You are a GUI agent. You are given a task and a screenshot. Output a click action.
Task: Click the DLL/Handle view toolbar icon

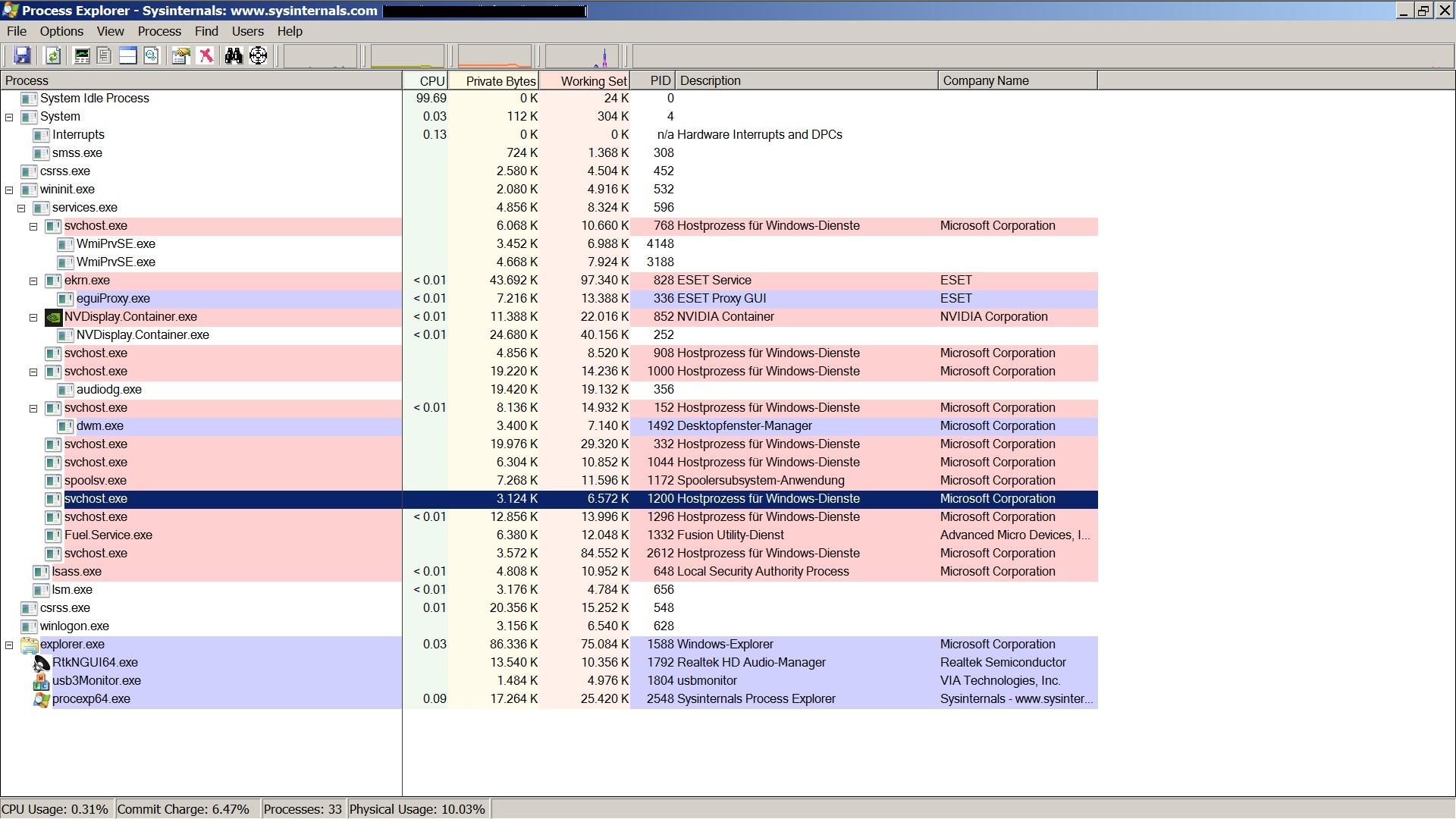point(151,55)
